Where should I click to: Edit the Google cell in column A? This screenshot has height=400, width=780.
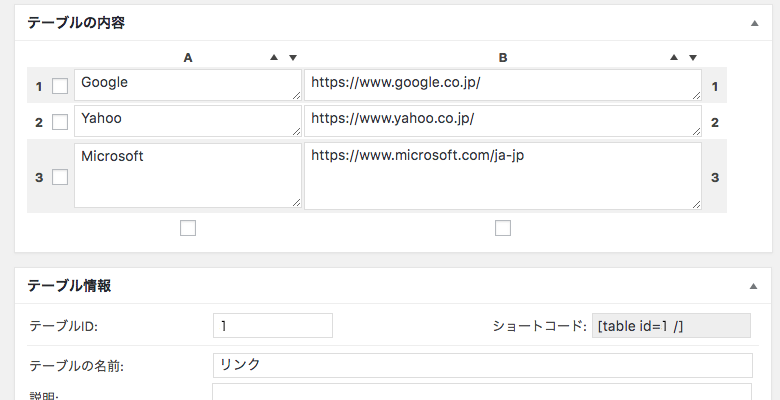188,85
